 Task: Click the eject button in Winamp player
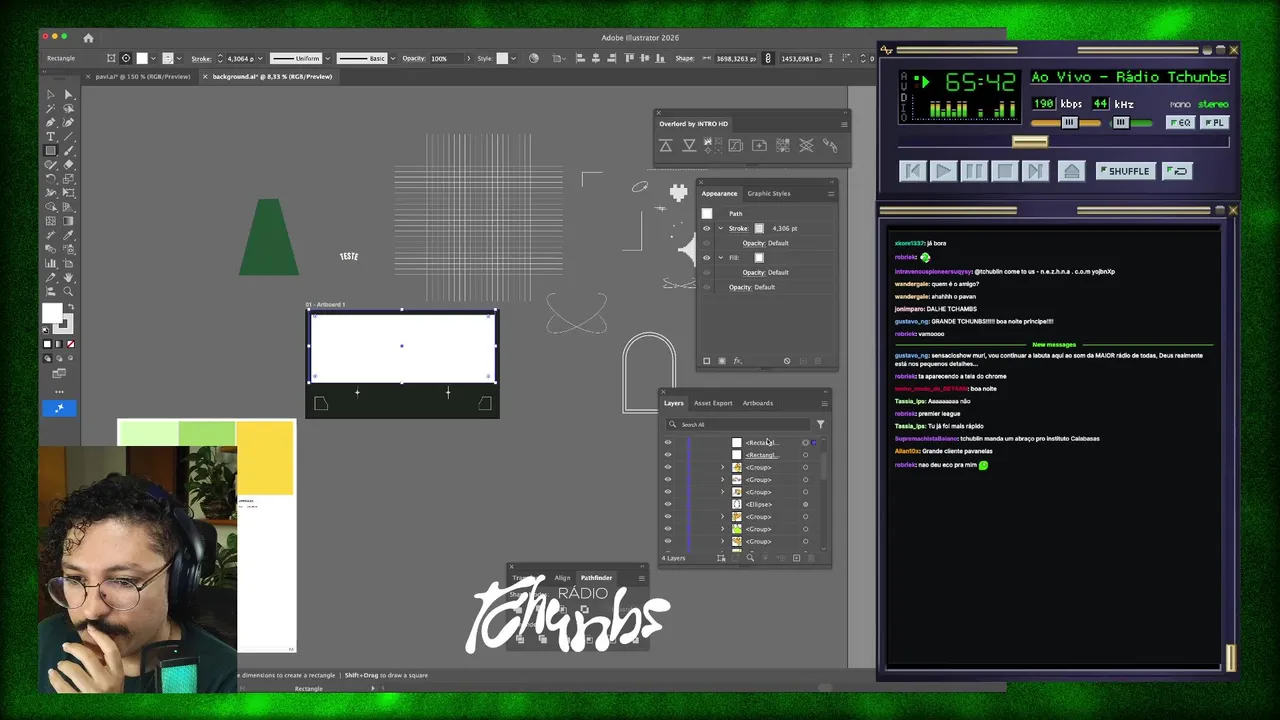coord(1072,171)
